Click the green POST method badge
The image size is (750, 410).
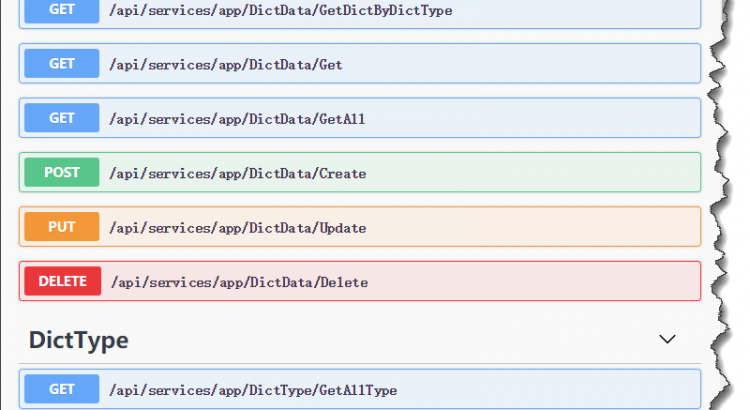61,173
